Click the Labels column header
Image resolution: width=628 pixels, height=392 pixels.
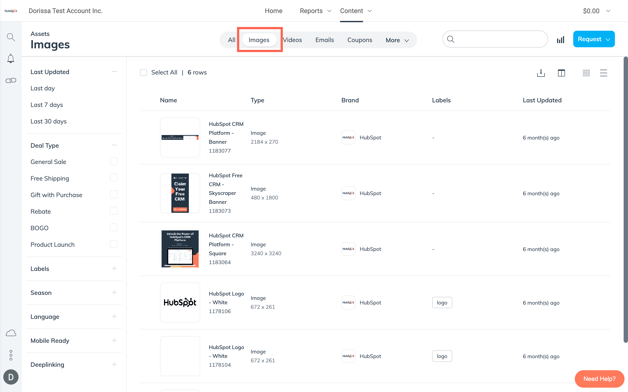(441, 100)
